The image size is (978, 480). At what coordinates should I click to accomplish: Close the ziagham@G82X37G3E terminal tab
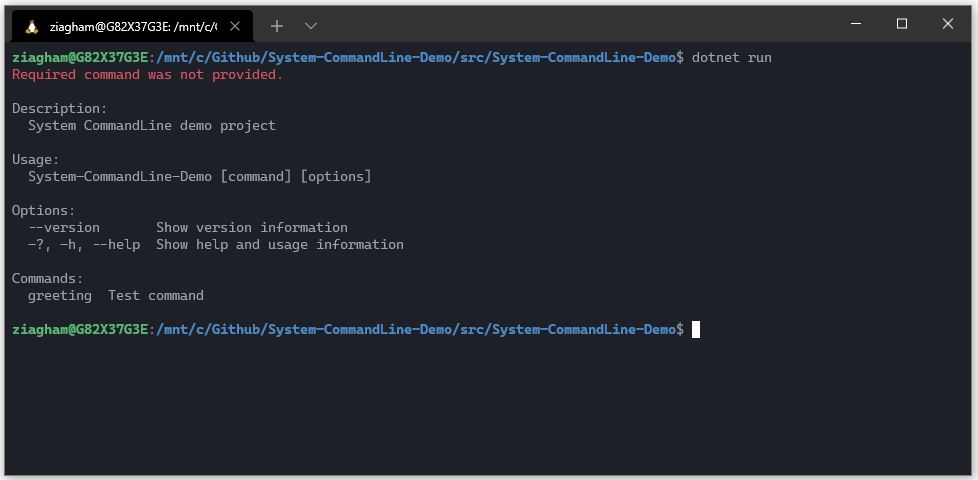click(235, 26)
